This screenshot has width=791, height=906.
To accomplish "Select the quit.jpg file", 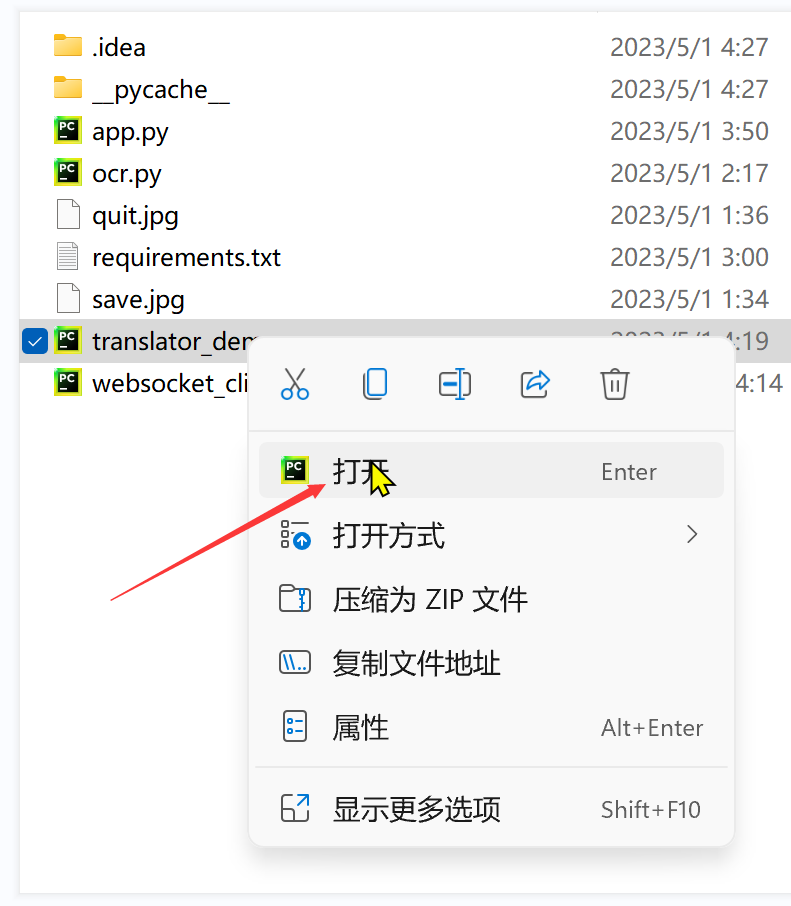I will click(404, 215).
